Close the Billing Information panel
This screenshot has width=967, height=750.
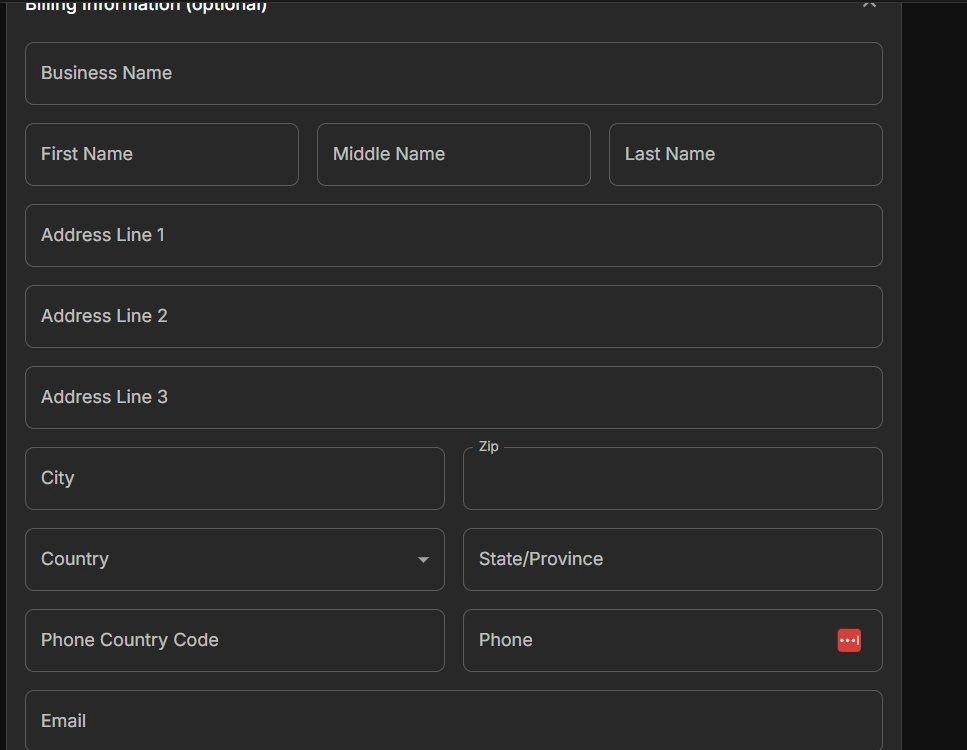coord(869,4)
